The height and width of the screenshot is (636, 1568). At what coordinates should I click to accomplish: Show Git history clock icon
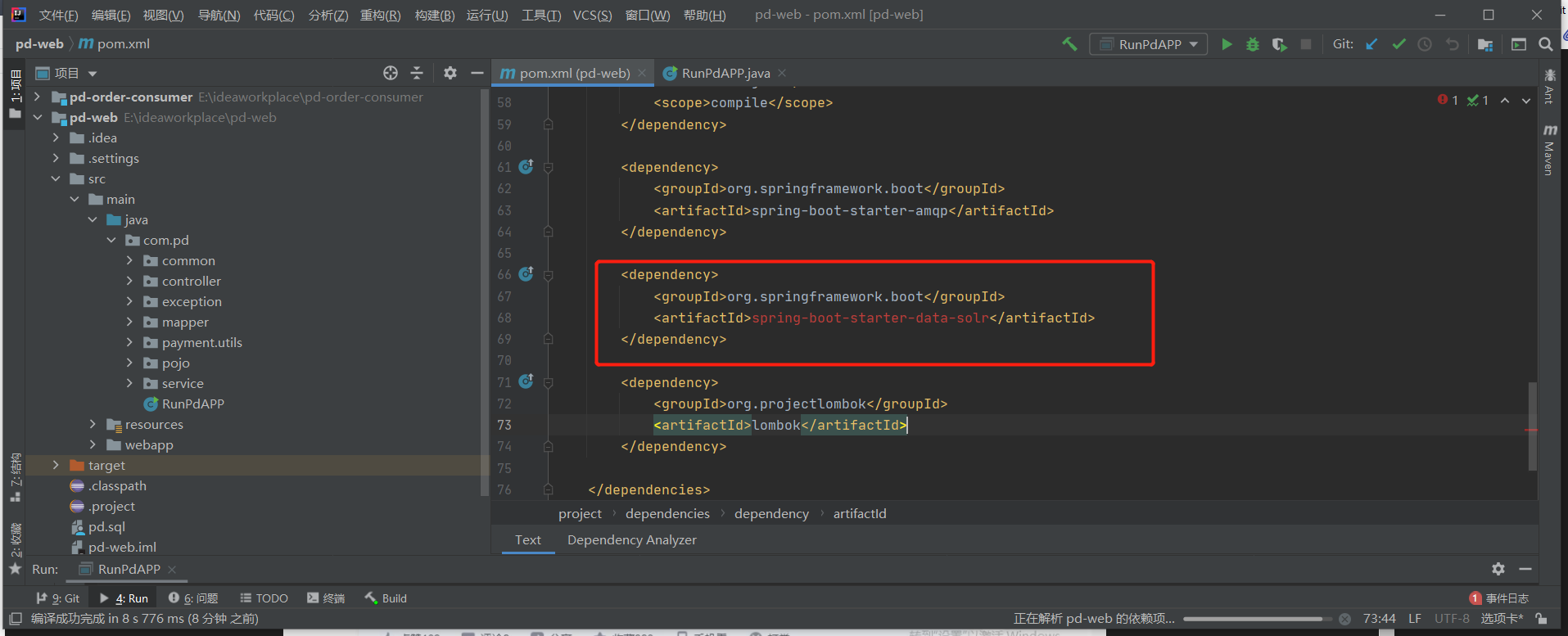pos(1425,44)
